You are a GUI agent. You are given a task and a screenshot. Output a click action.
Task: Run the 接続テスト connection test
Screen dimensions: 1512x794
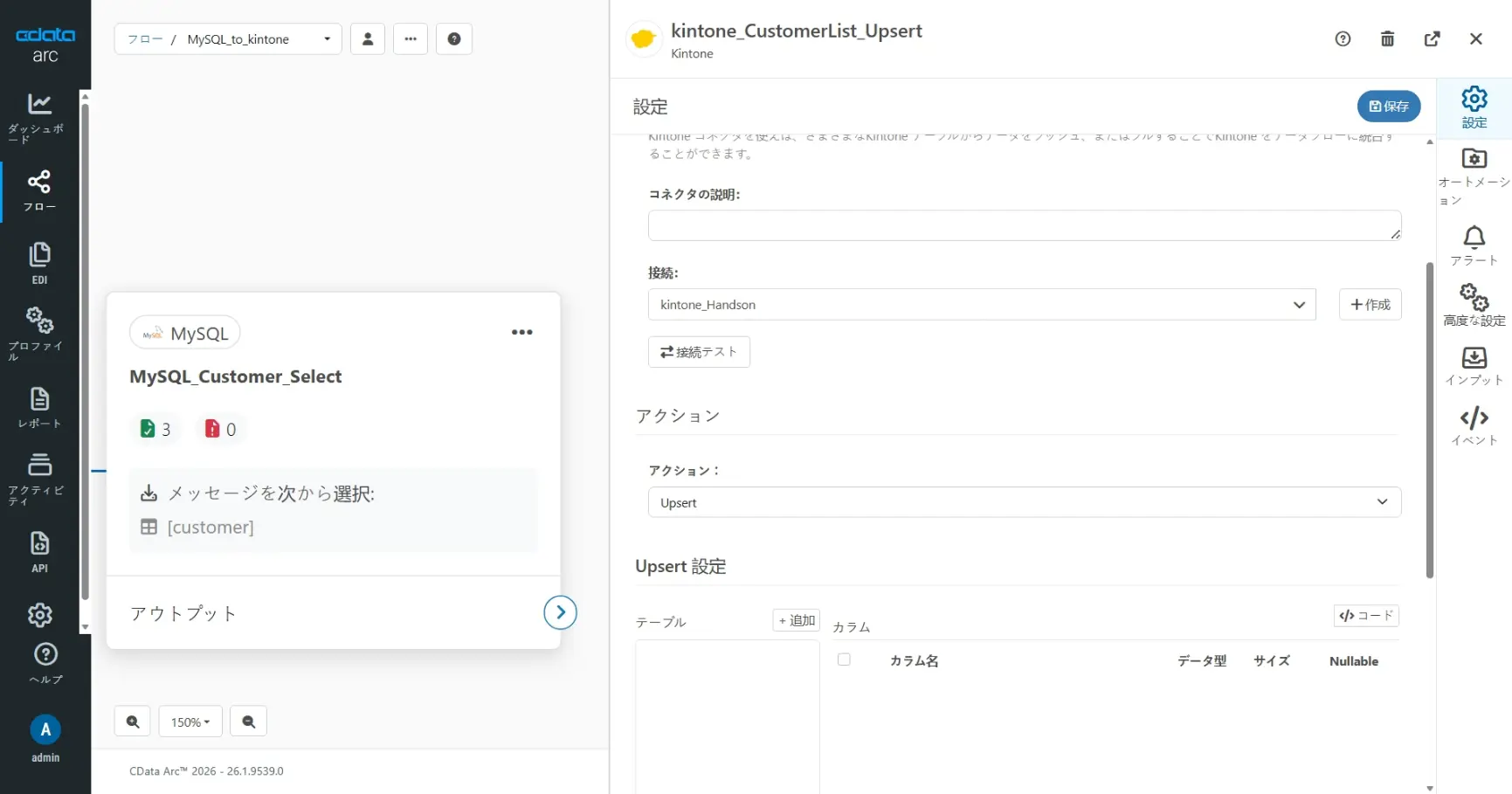point(699,351)
